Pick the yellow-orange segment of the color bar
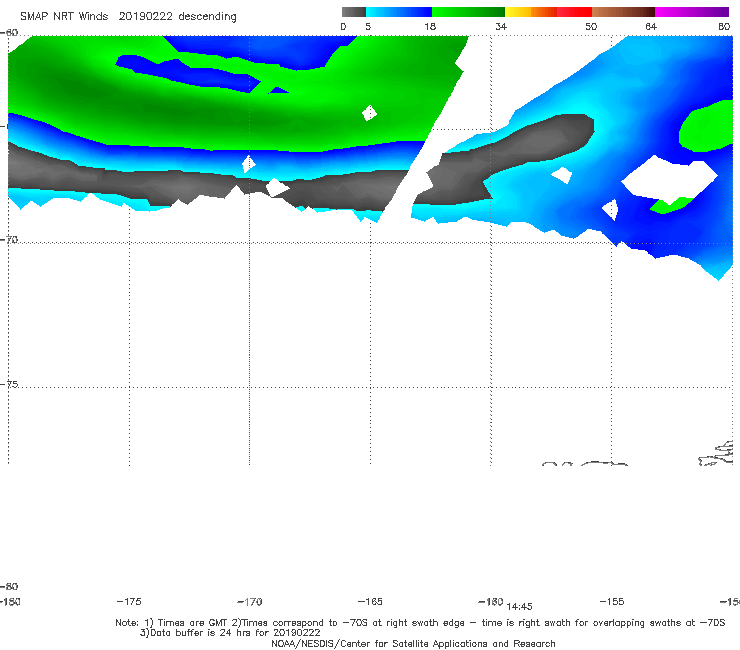The height and width of the screenshot is (650, 740). tap(530, 12)
